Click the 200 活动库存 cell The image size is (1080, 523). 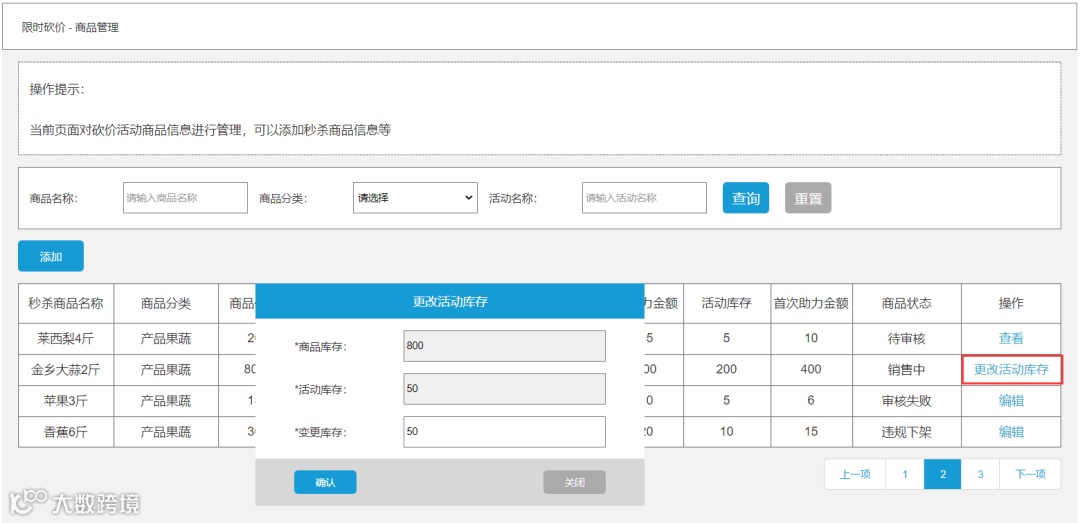coord(726,370)
